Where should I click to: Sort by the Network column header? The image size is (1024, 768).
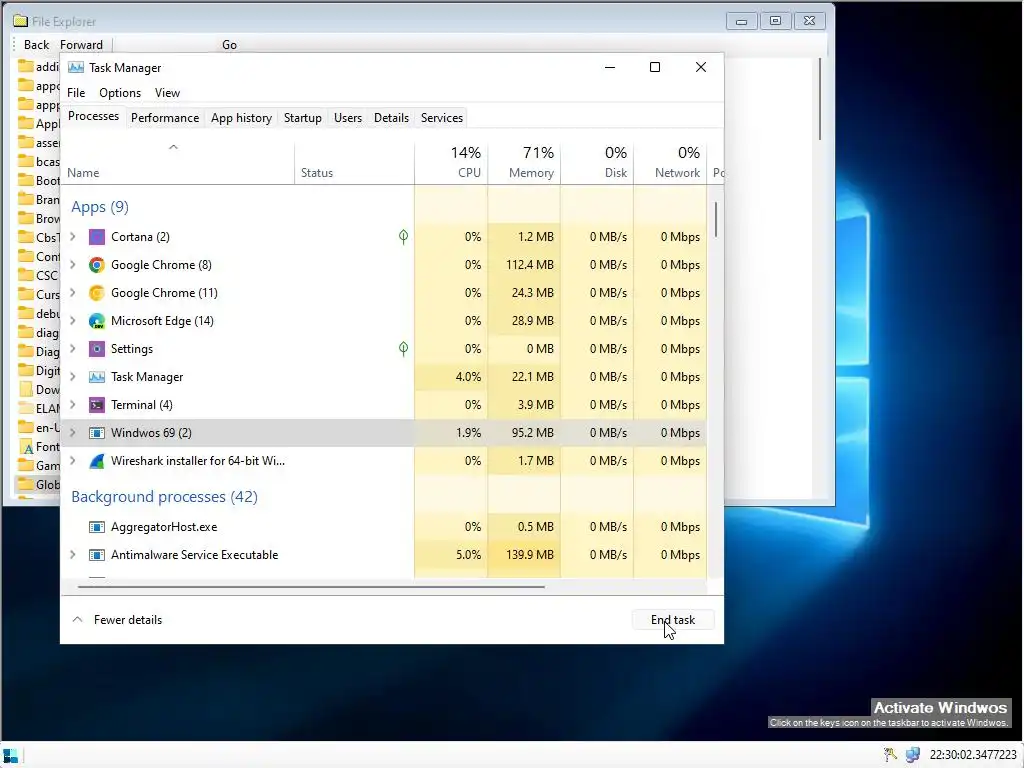671,163
